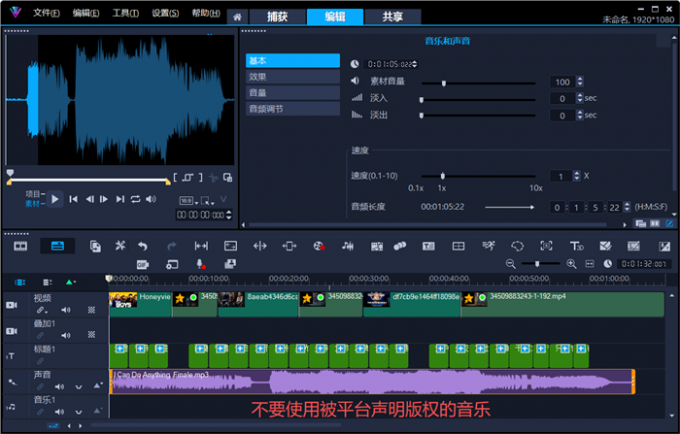
Task: Open the 帮助 menu
Action: click(206, 13)
